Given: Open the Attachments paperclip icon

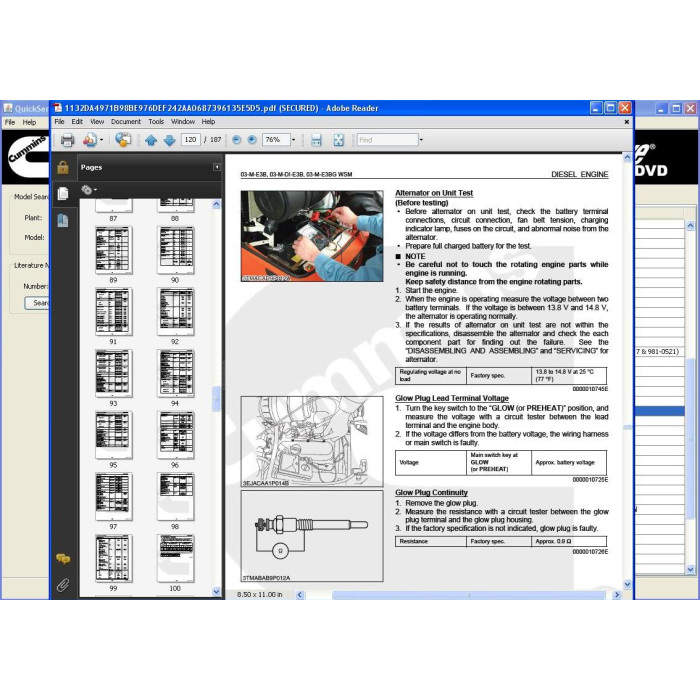Looking at the screenshot, I should [63, 585].
